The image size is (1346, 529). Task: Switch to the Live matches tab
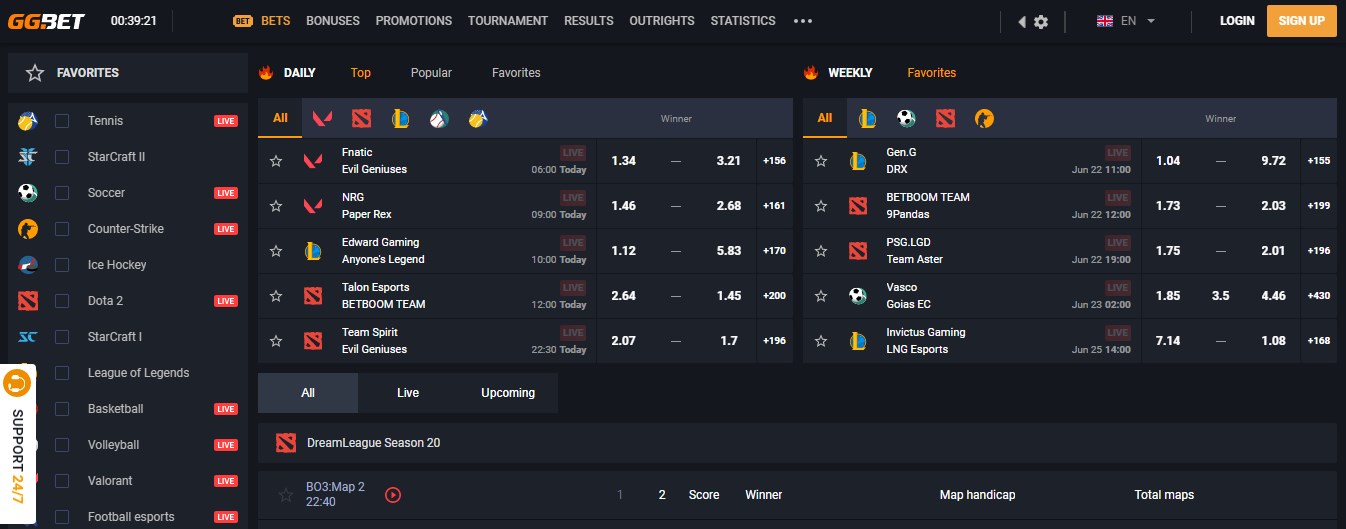point(408,393)
